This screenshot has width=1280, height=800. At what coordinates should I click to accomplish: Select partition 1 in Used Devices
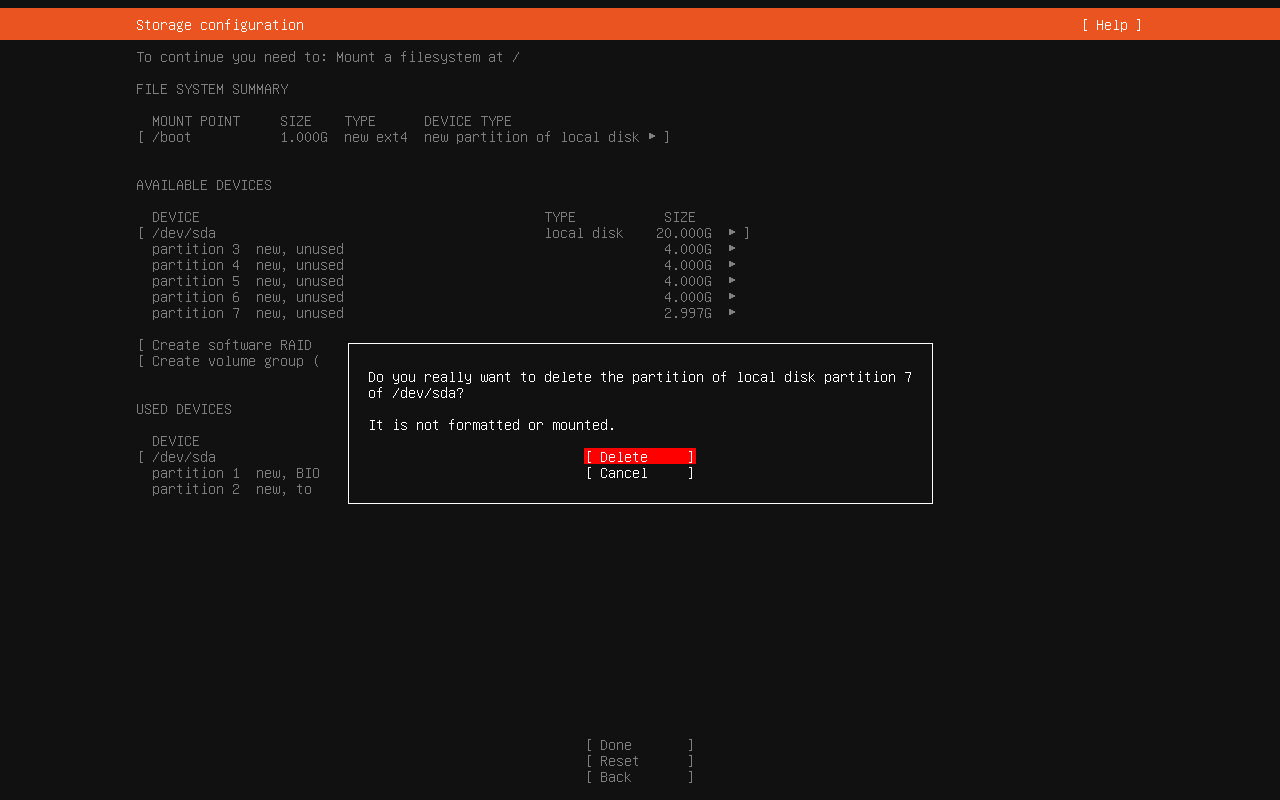[x=235, y=473]
